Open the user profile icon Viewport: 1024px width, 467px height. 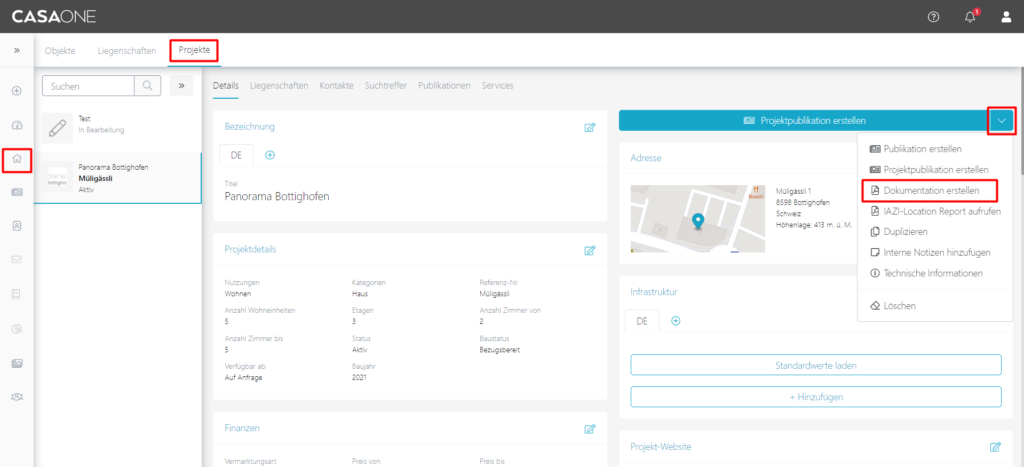(x=1006, y=17)
